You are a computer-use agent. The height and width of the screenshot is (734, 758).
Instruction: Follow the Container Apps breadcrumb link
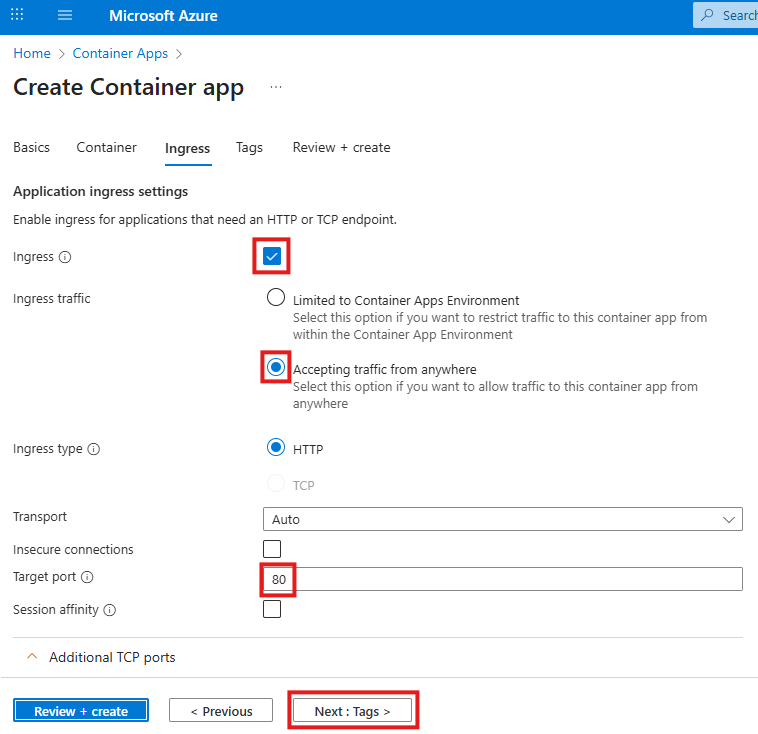point(120,53)
